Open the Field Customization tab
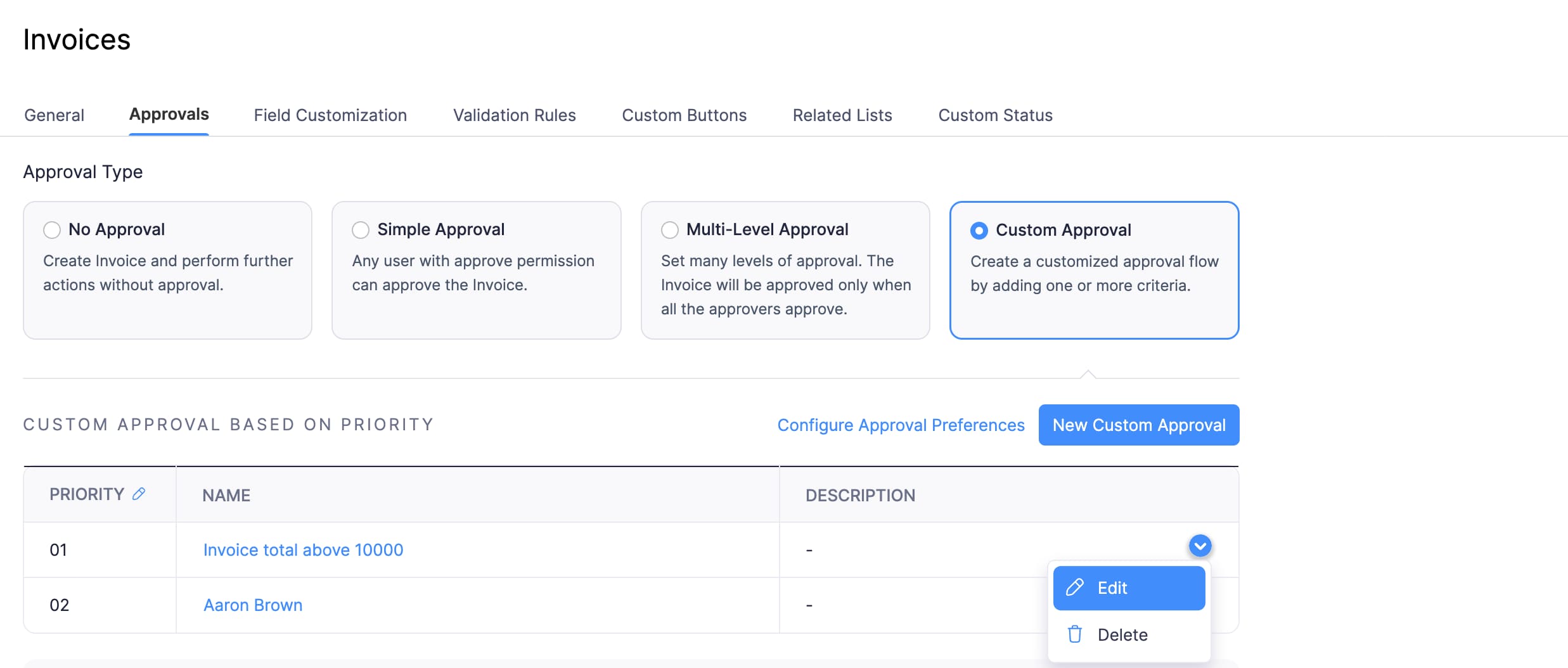The height and width of the screenshot is (668, 1568). (x=330, y=115)
